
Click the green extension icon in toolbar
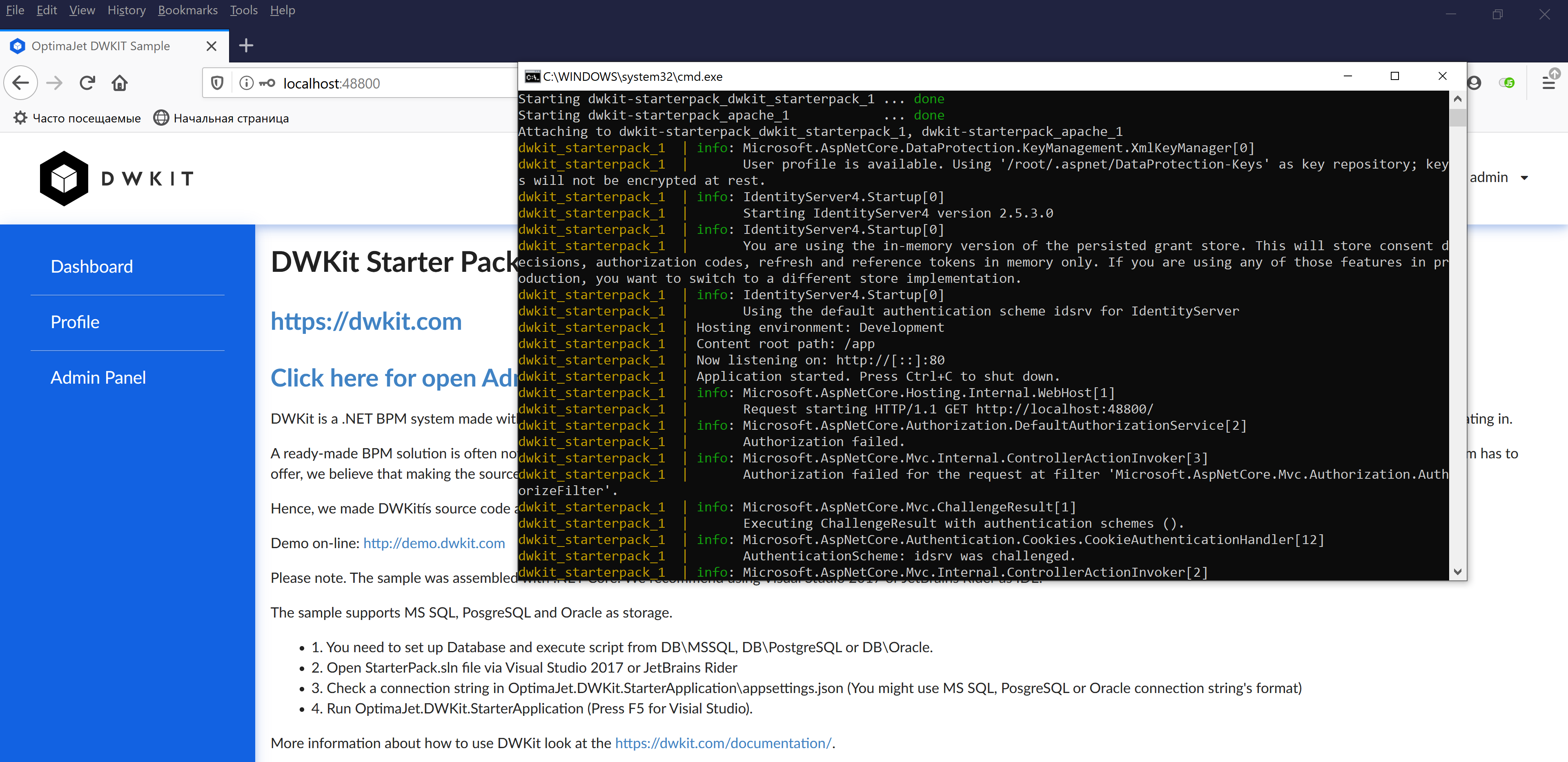1508,83
